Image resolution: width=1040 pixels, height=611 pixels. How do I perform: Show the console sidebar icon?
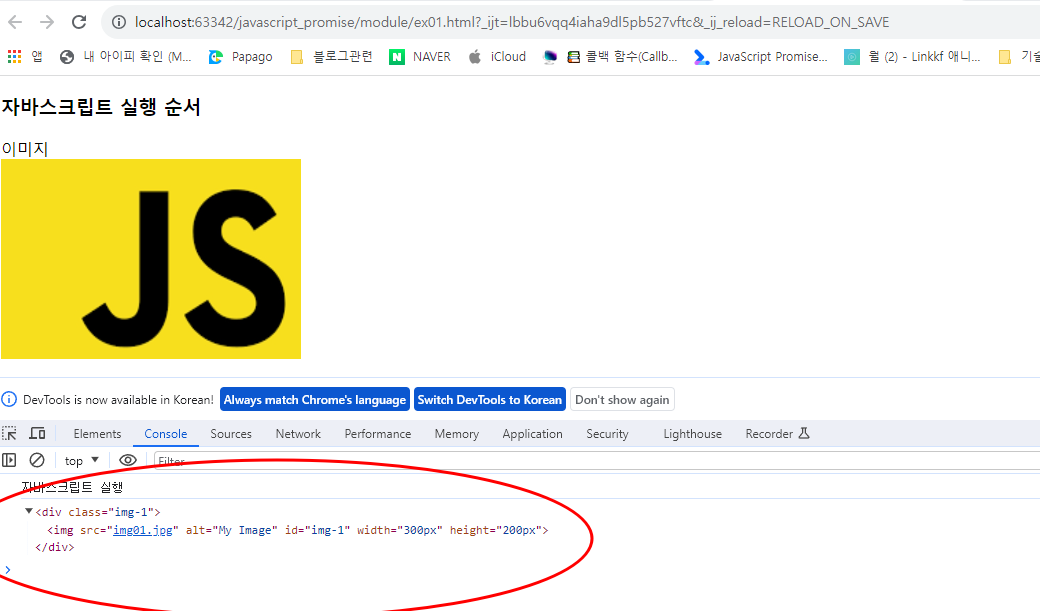9,460
